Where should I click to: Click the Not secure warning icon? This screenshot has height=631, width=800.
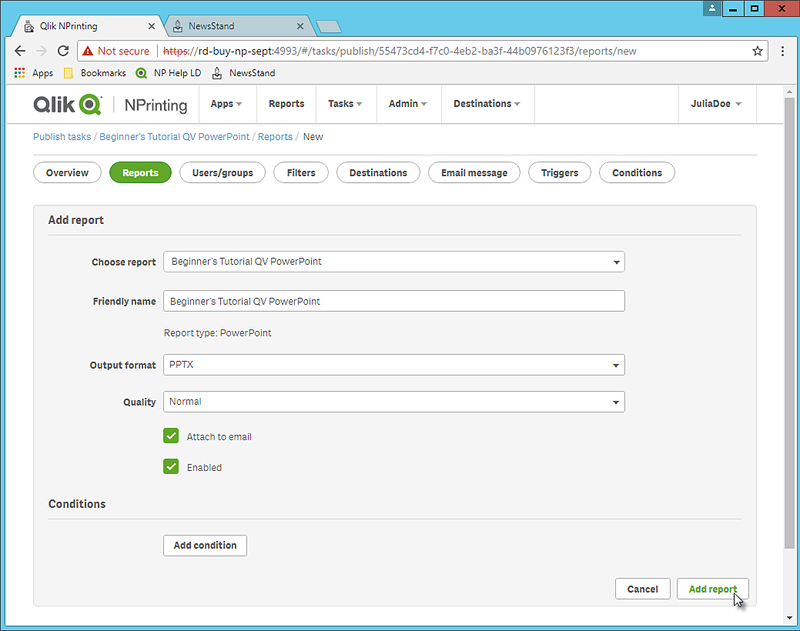point(88,51)
